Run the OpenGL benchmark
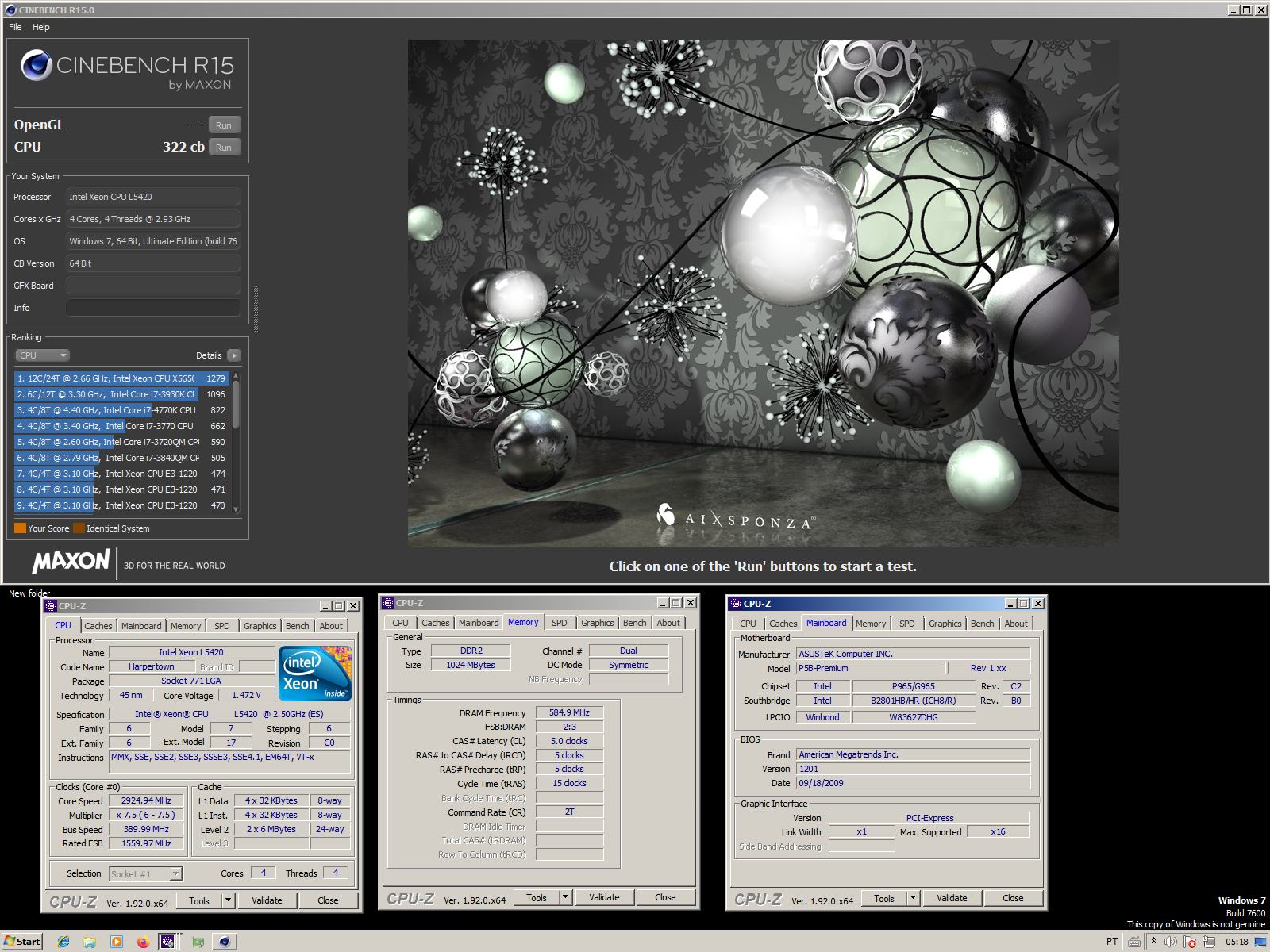Image resolution: width=1270 pixels, height=952 pixels. pos(224,125)
